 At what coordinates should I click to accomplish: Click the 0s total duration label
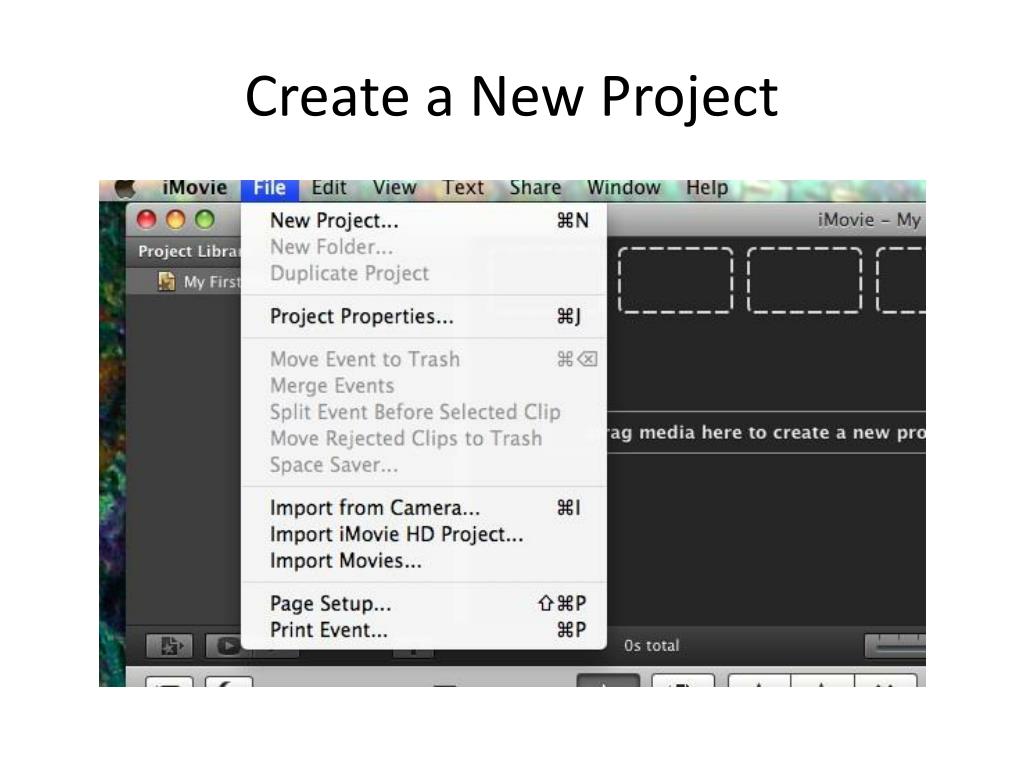pos(651,646)
